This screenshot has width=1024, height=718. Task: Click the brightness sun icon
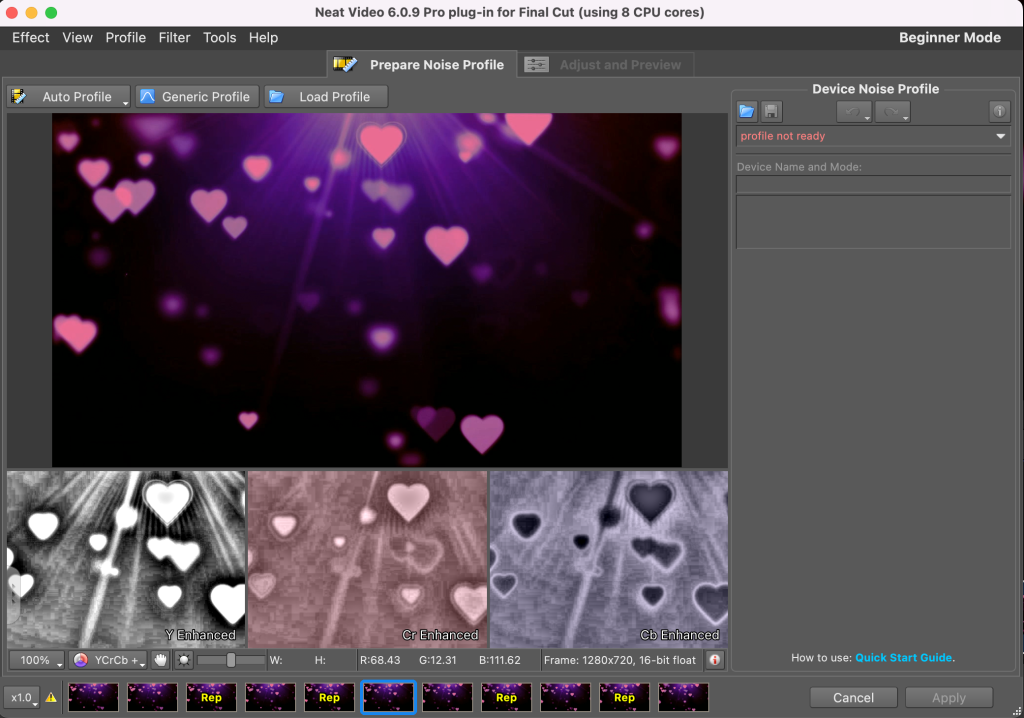point(184,660)
